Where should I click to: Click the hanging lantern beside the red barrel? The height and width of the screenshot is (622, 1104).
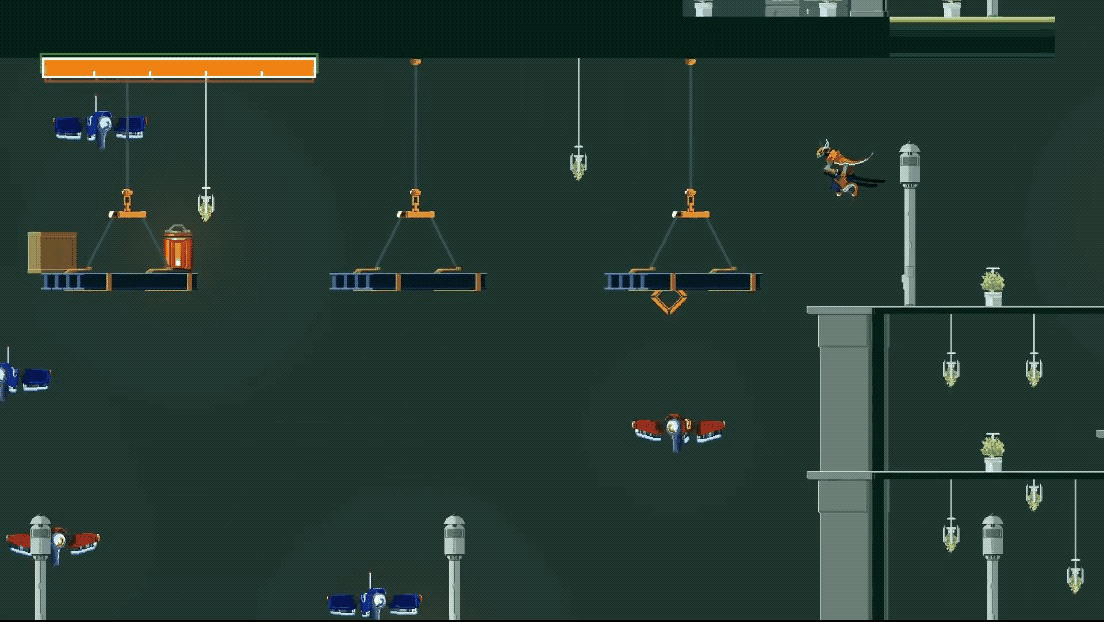coord(206,205)
